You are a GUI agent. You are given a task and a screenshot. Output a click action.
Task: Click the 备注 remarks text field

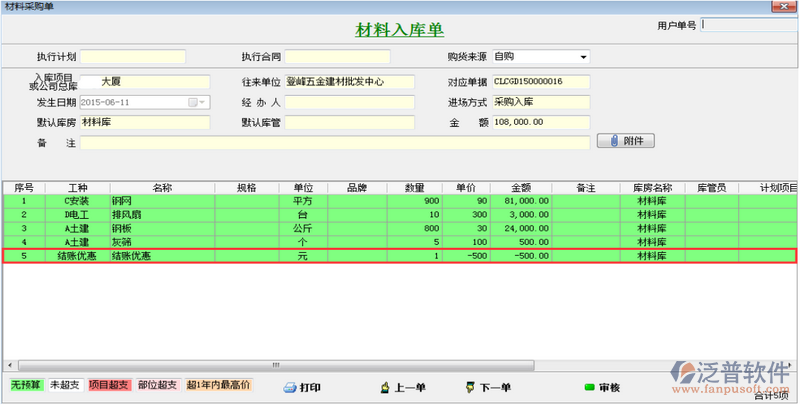pos(335,143)
